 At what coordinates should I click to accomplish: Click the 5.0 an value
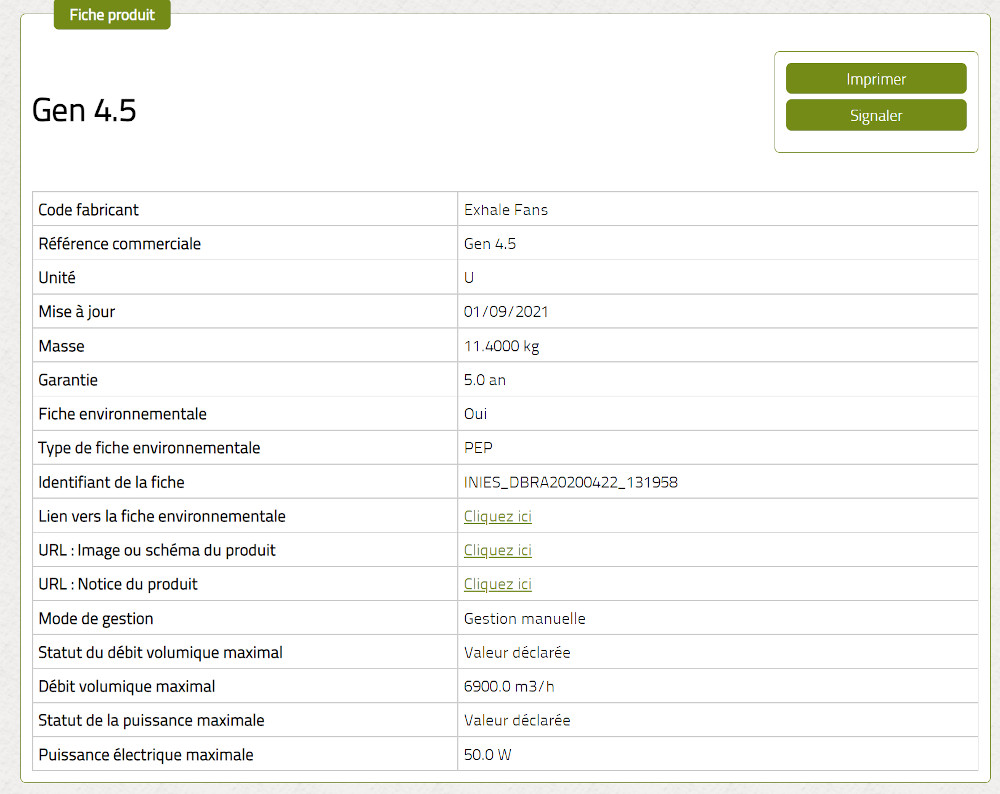[x=485, y=379]
